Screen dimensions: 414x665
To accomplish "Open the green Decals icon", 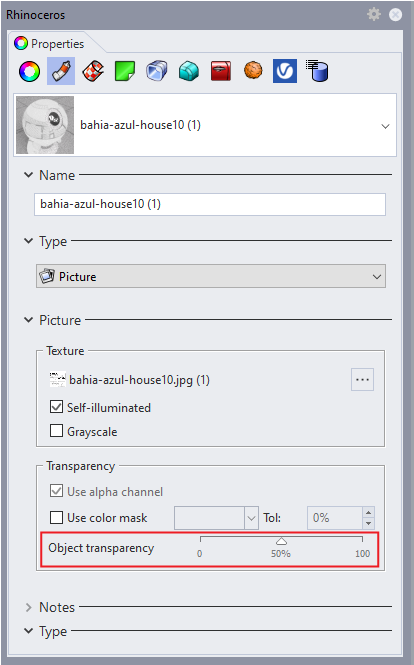I will (125, 71).
